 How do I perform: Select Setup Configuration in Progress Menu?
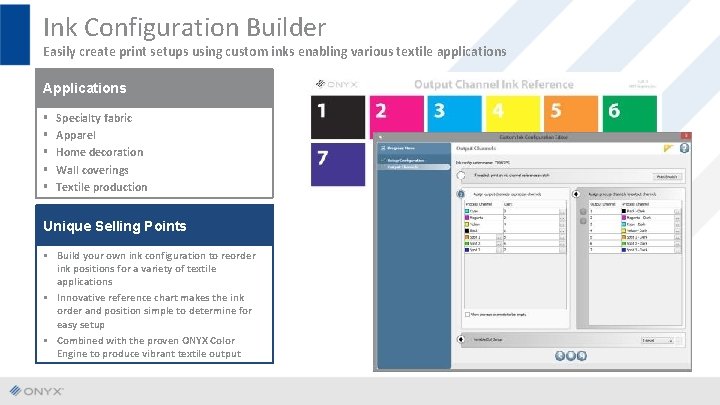[x=405, y=160]
